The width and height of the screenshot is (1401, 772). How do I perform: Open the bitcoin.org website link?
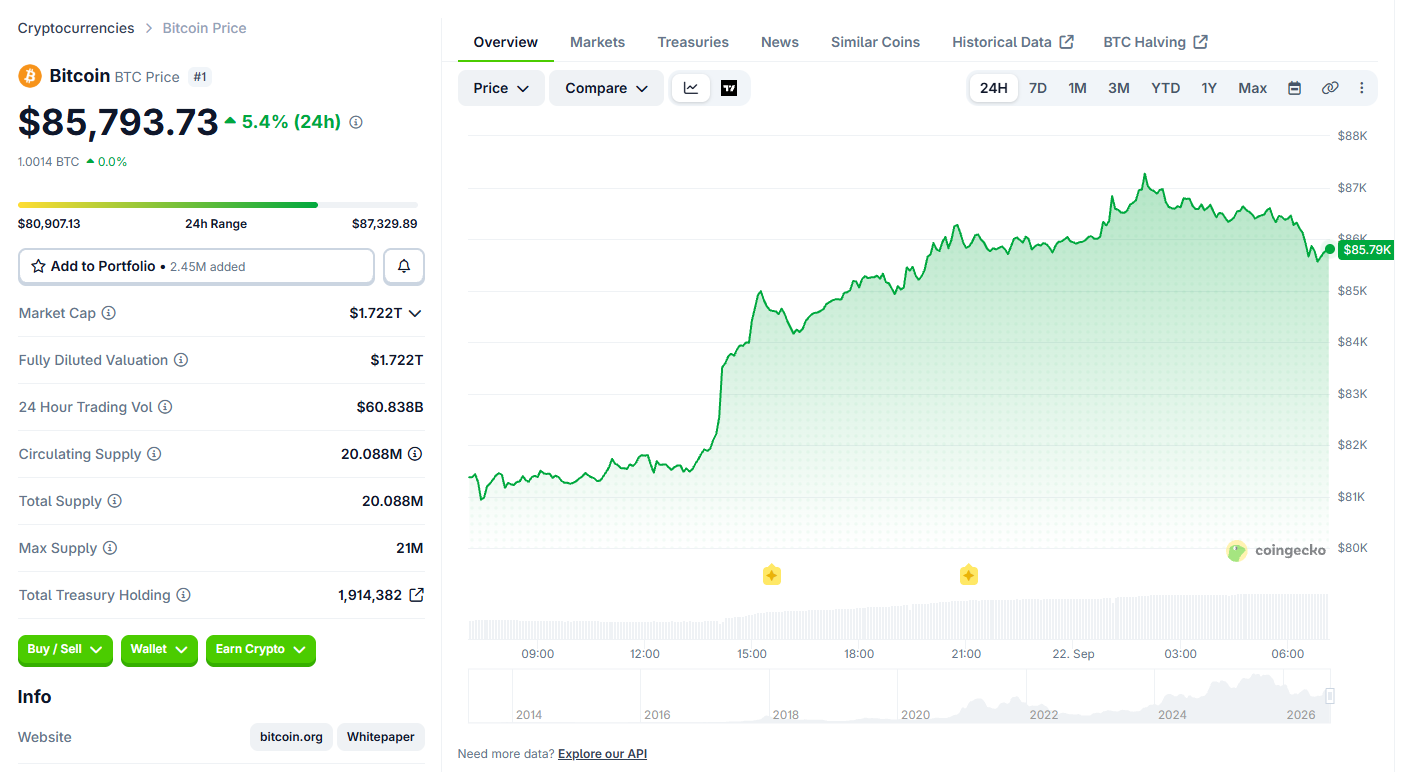(x=291, y=737)
